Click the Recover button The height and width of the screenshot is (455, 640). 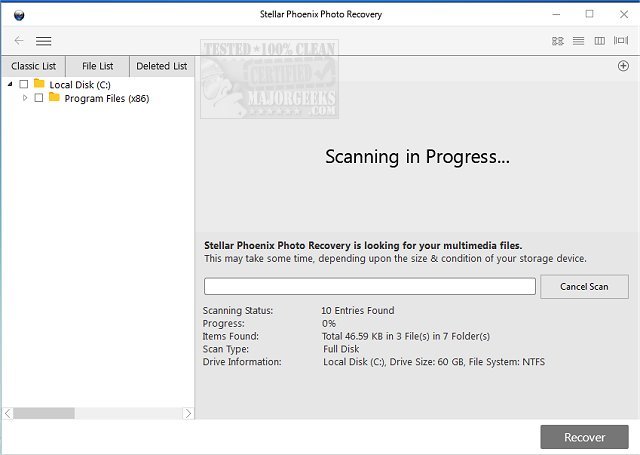(584, 437)
